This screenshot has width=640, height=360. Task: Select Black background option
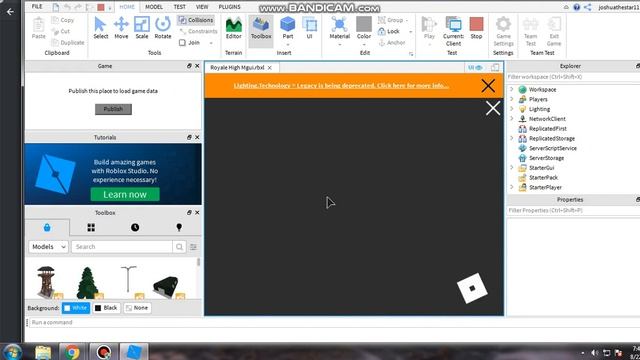[106, 308]
